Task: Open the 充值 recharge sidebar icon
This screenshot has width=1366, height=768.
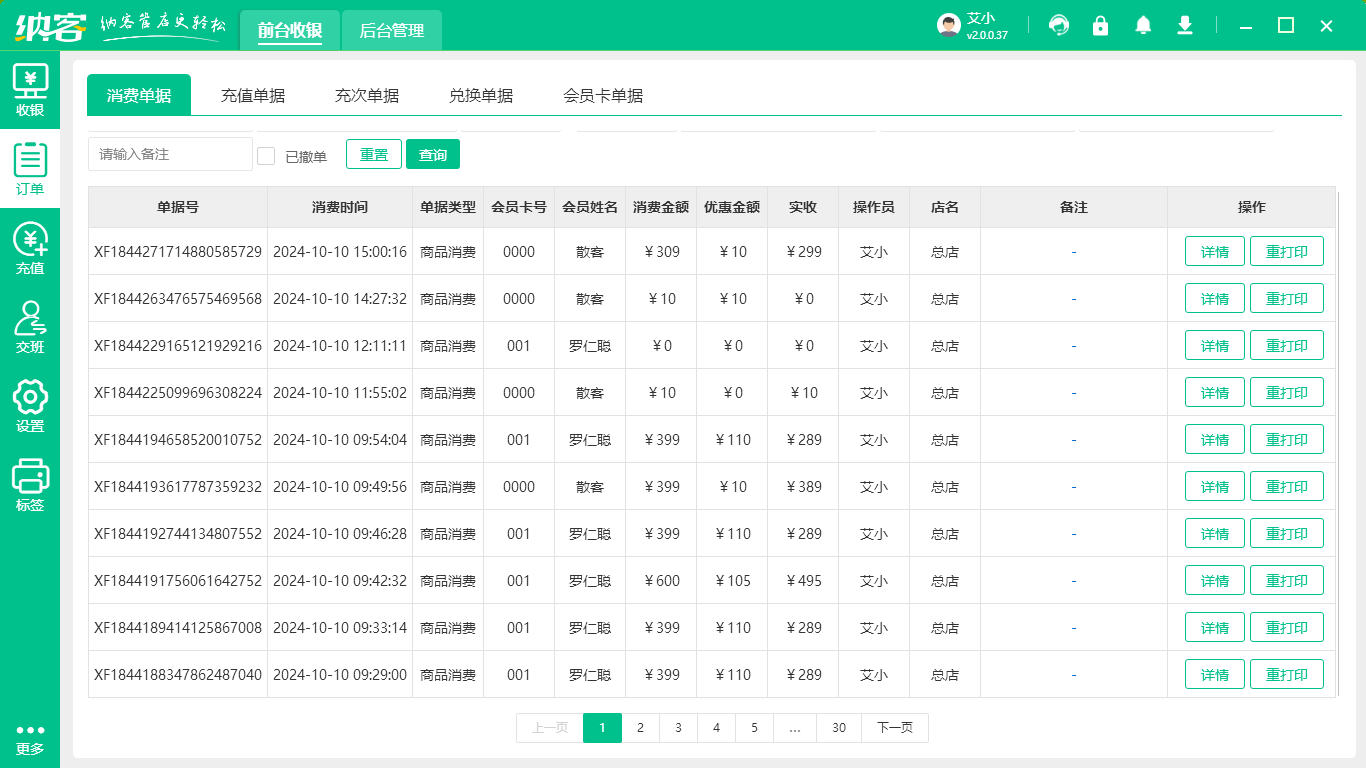Action: point(30,247)
